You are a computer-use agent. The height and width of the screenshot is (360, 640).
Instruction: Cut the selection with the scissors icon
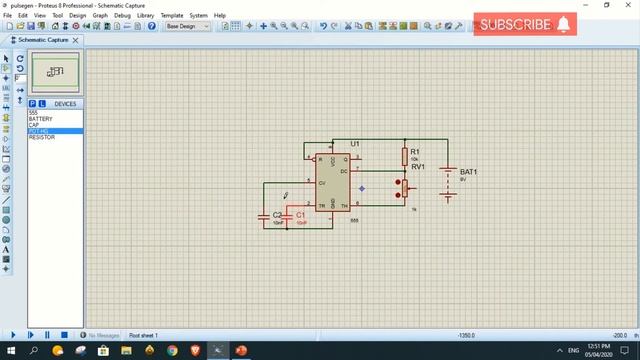tap(348, 26)
